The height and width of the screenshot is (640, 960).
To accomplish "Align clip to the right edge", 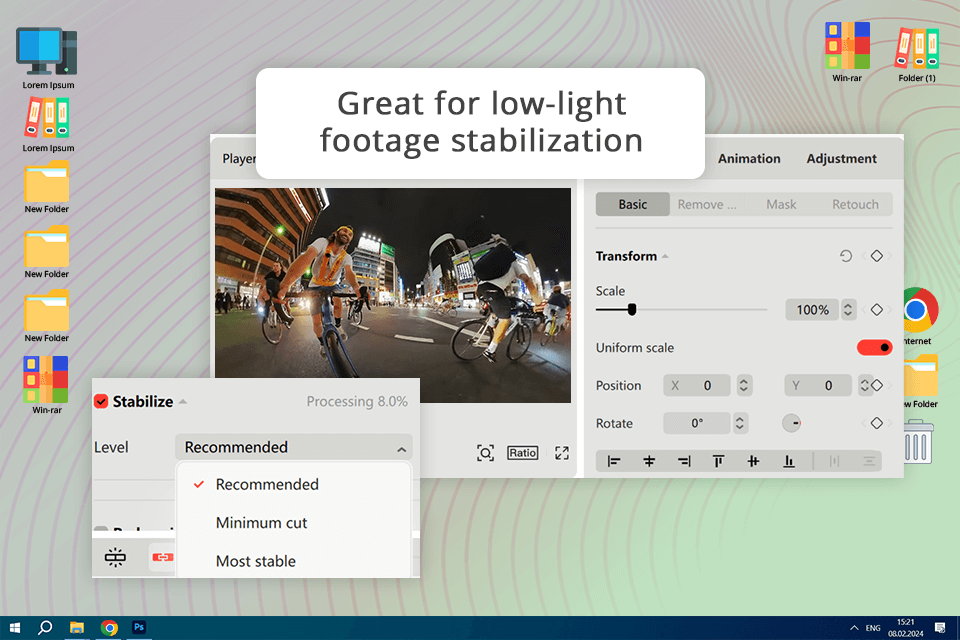I will click(684, 461).
